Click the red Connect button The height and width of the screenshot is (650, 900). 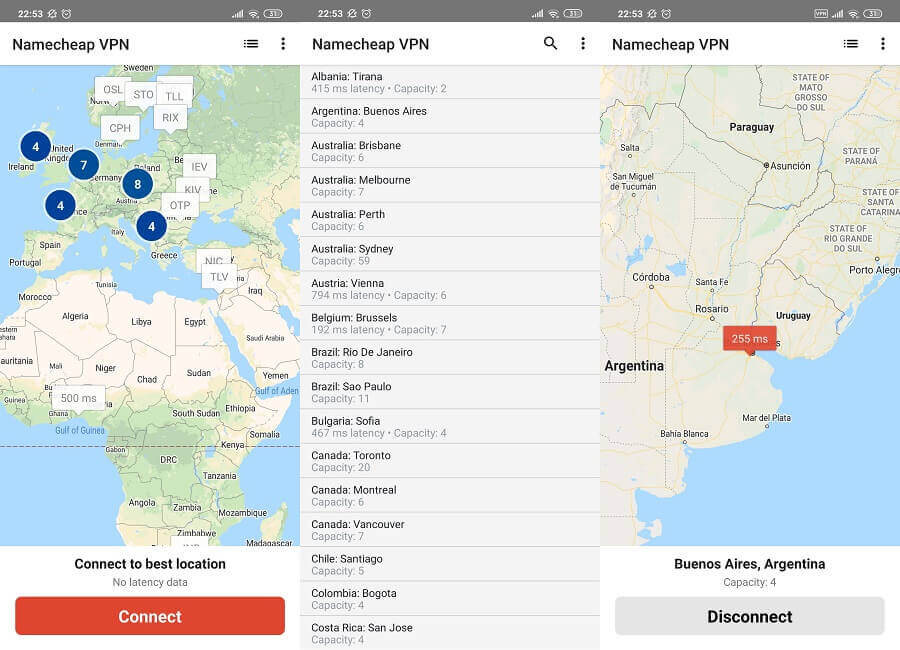(150, 616)
